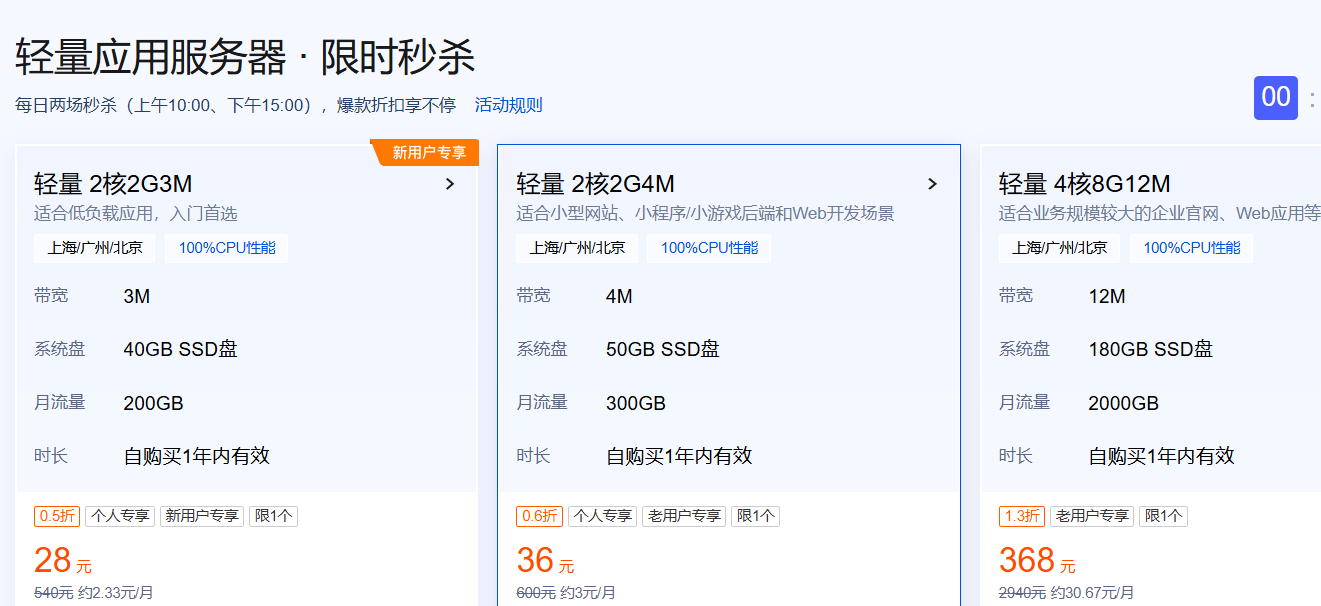Click the 1.3折 discount tag
Viewport: 1321px width, 606px height.
point(1021,516)
